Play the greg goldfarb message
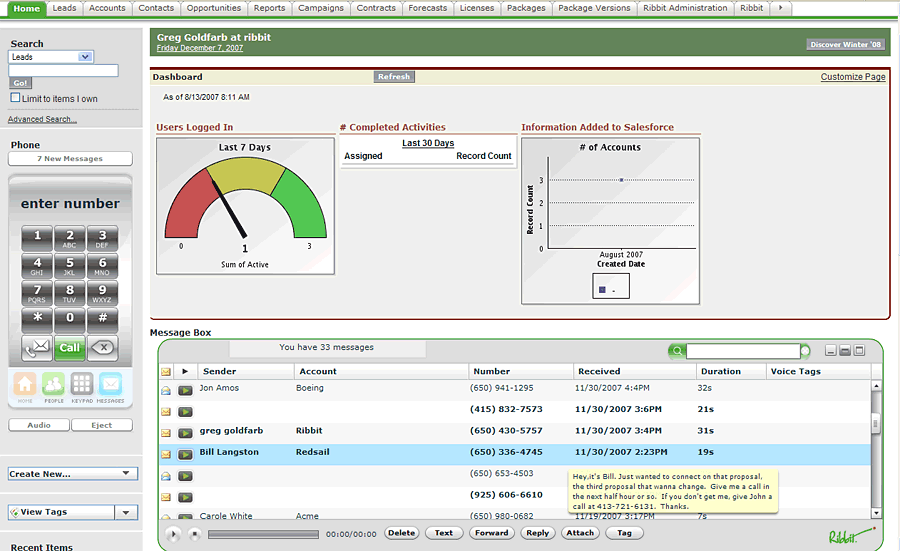Image resolution: width=900 pixels, height=551 pixels. (x=185, y=433)
